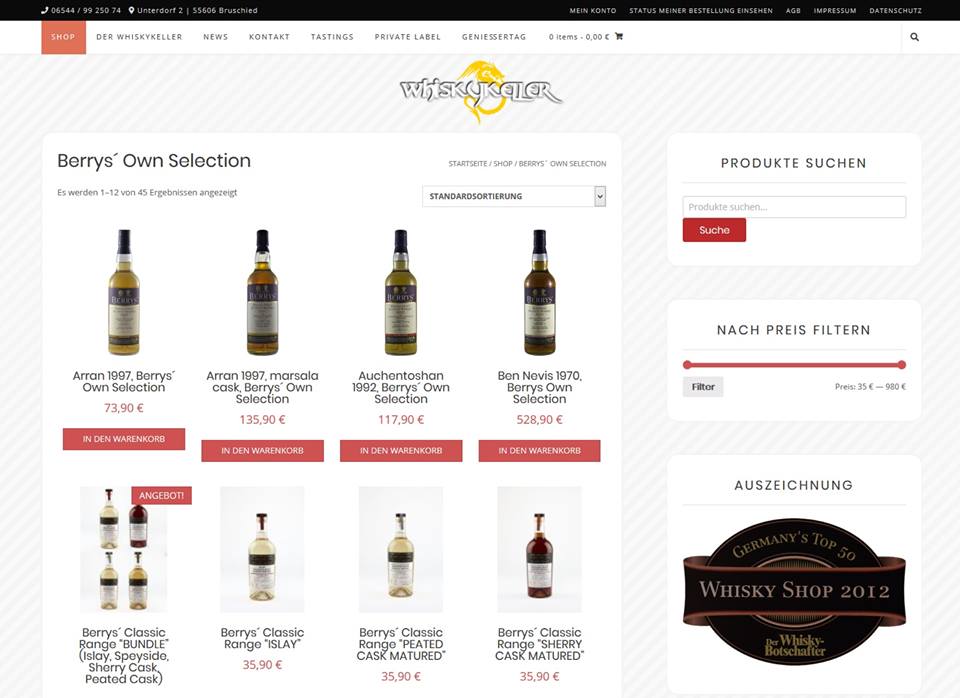Image resolution: width=960 pixels, height=698 pixels.
Task: Click the maximum price slider handle
Action: coord(902,365)
